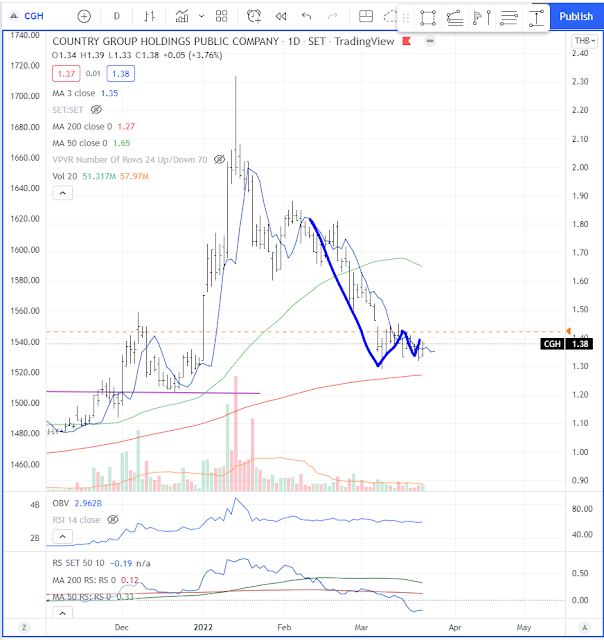Click the red flag next to chart title

point(406,41)
